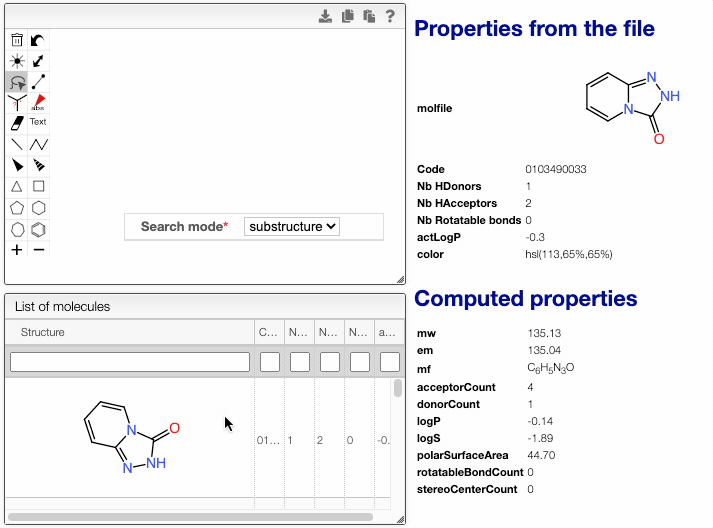Click the paste icon in editor header
Image resolution: width=713 pixels, height=528 pixels.
click(369, 16)
